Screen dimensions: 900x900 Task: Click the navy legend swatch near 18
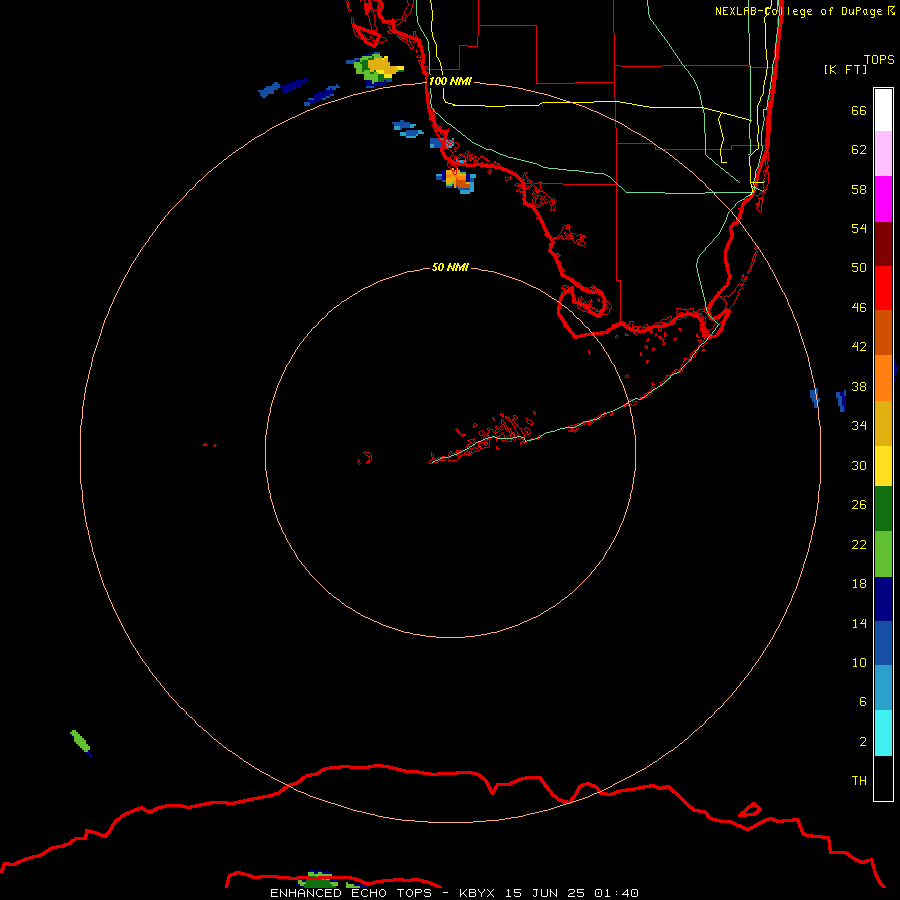(x=883, y=599)
